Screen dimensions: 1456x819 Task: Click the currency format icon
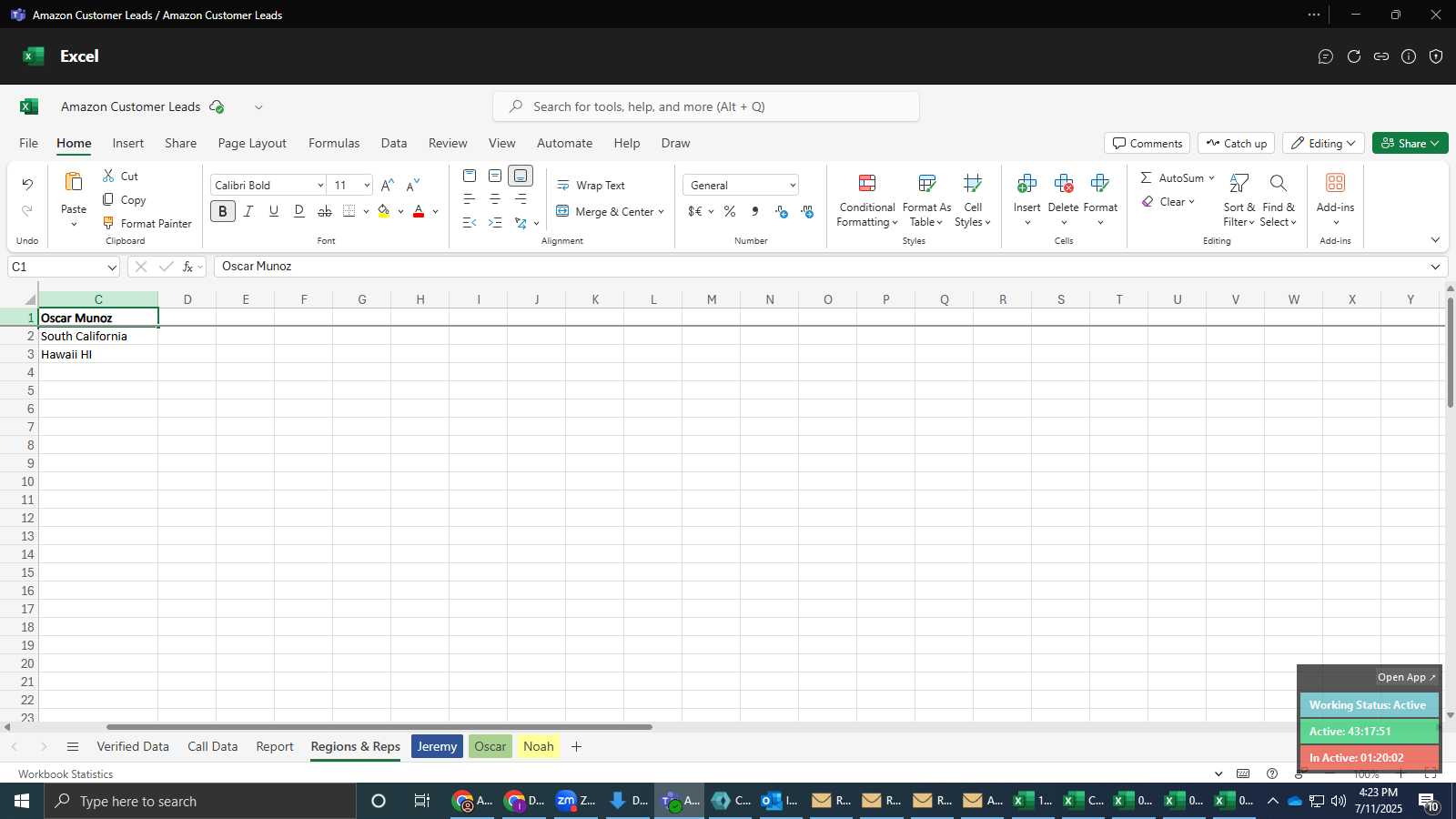coord(695,211)
